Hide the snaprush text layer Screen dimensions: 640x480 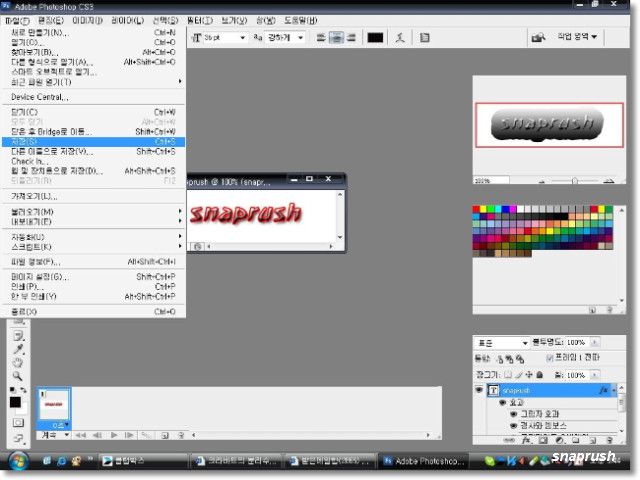[479, 390]
